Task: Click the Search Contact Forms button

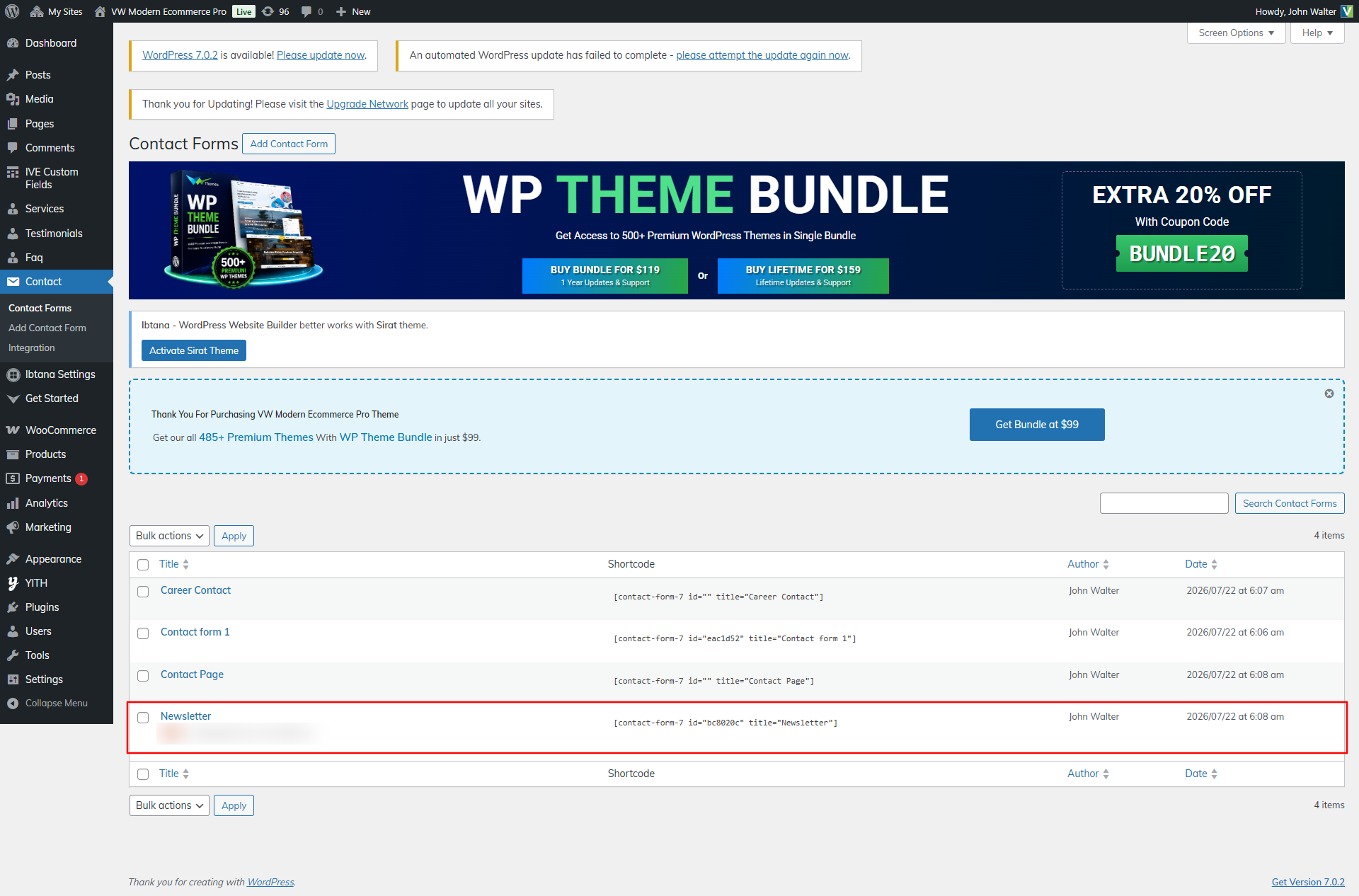Action: tap(1290, 503)
